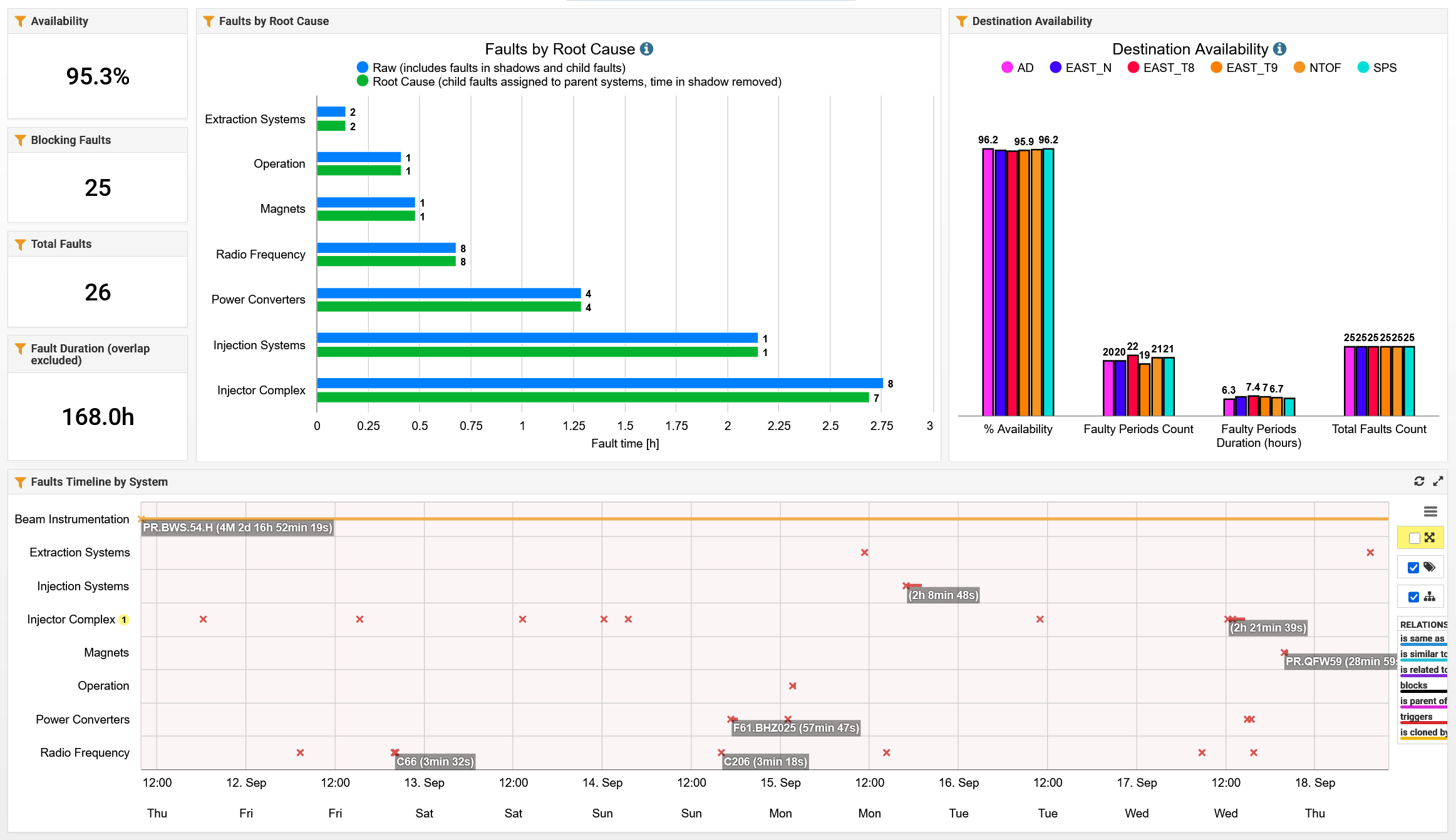Click the PR.BWS.54.H fault label in timeline
Screen dimensions: 1456x840
pos(237,528)
